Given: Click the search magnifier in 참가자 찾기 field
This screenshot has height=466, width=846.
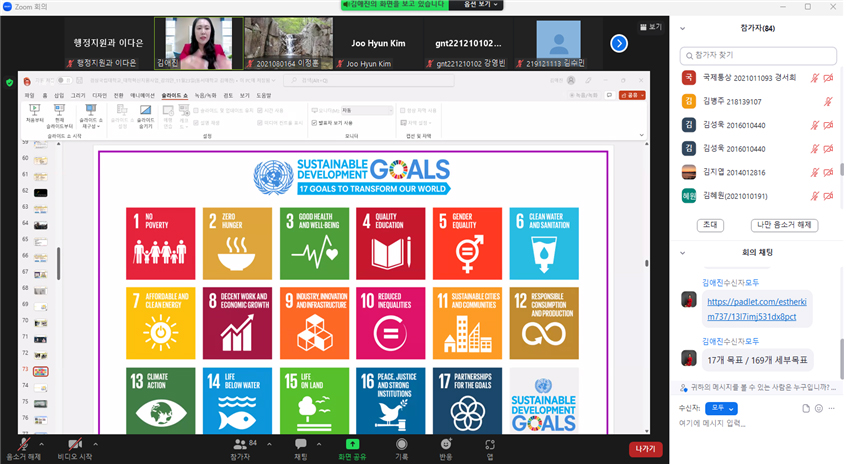Looking at the screenshot, I should pyautogui.click(x=689, y=56).
